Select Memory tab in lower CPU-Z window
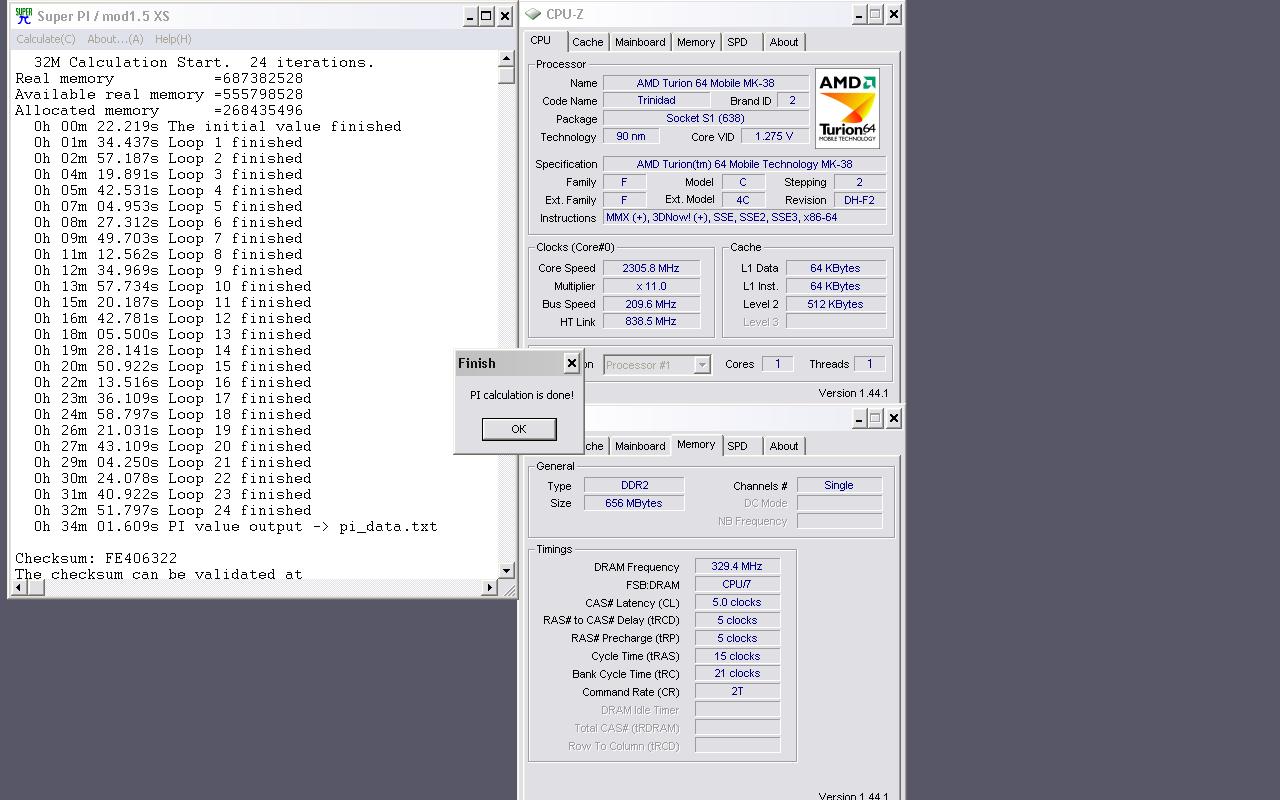Screen dimensions: 1280x800 pos(696,445)
